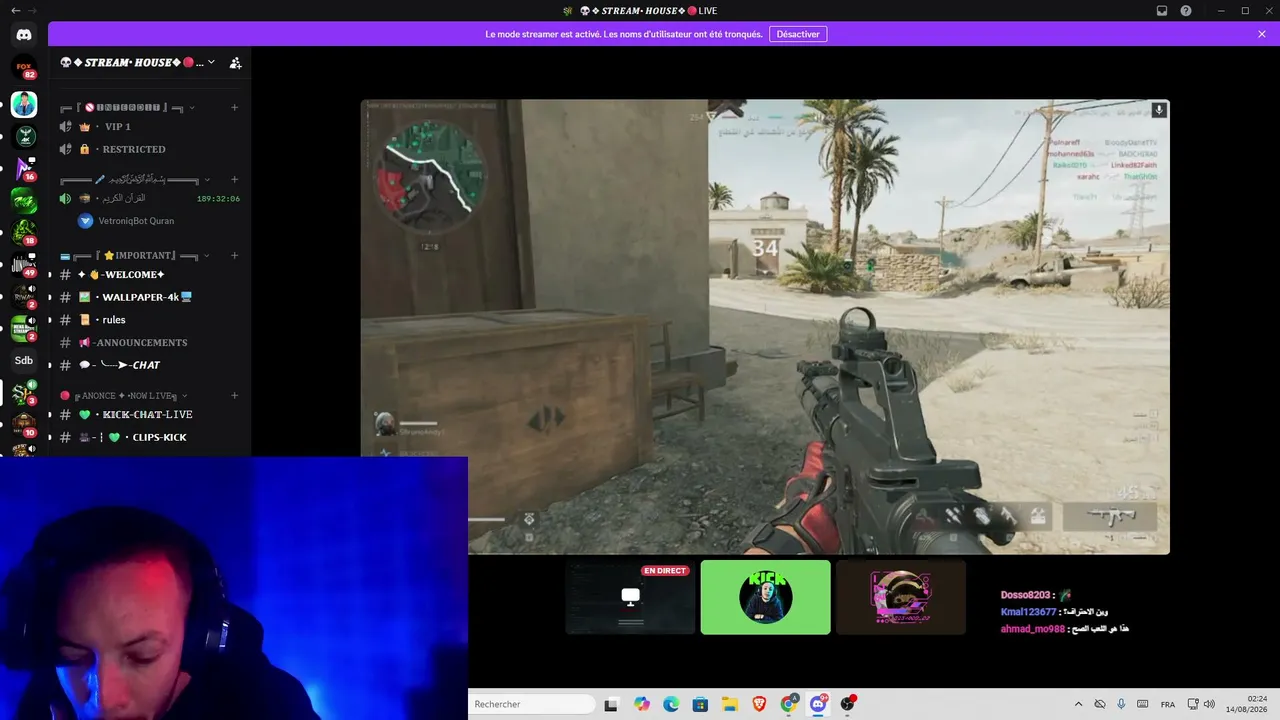Image resolution: width=1280 pixels, height=720 pixels.
Task: Add a channel to ANONCE NOW LIVE category
Action: (x=234, y=395)
